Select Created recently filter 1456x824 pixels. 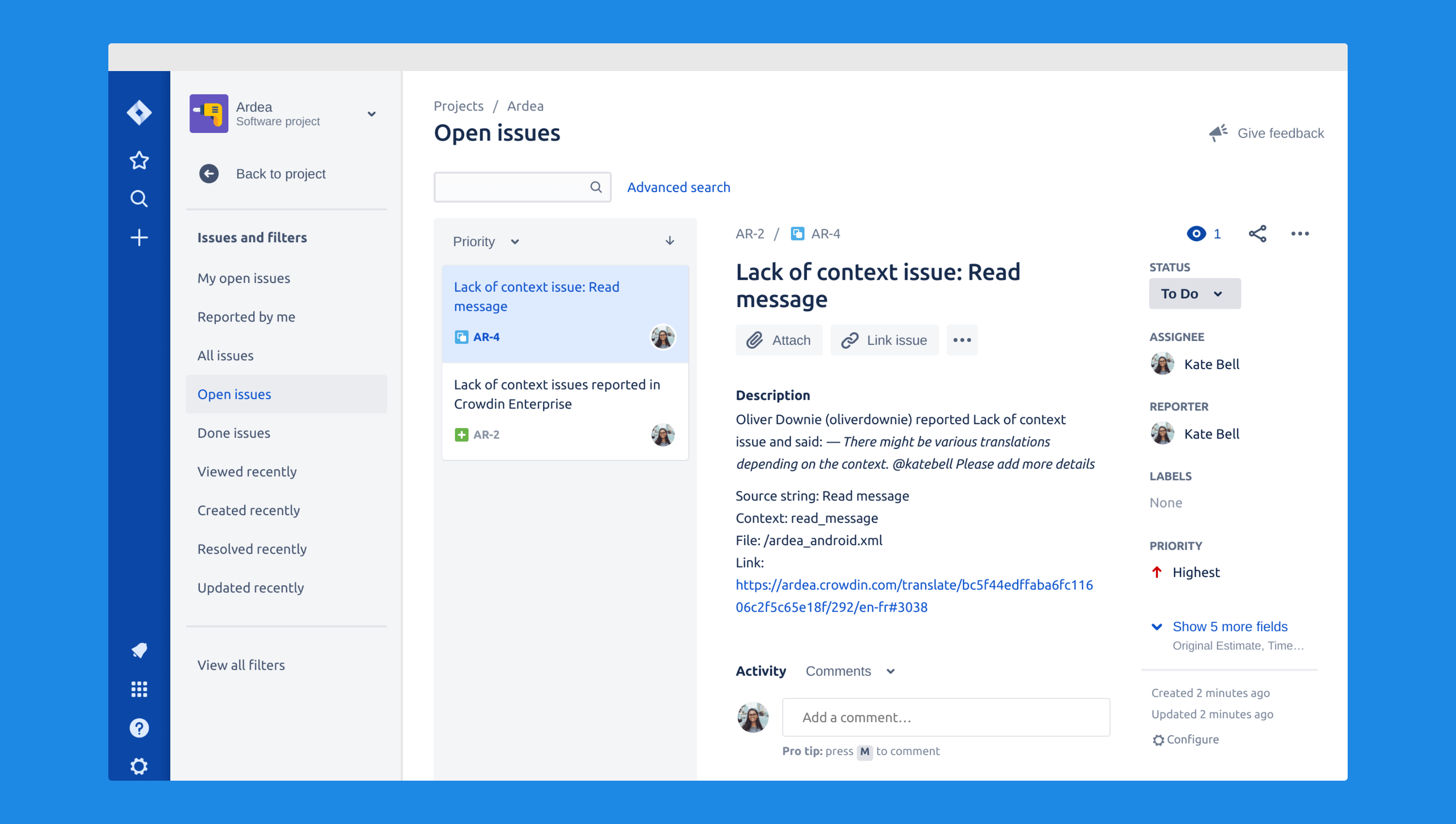point(248,510)
